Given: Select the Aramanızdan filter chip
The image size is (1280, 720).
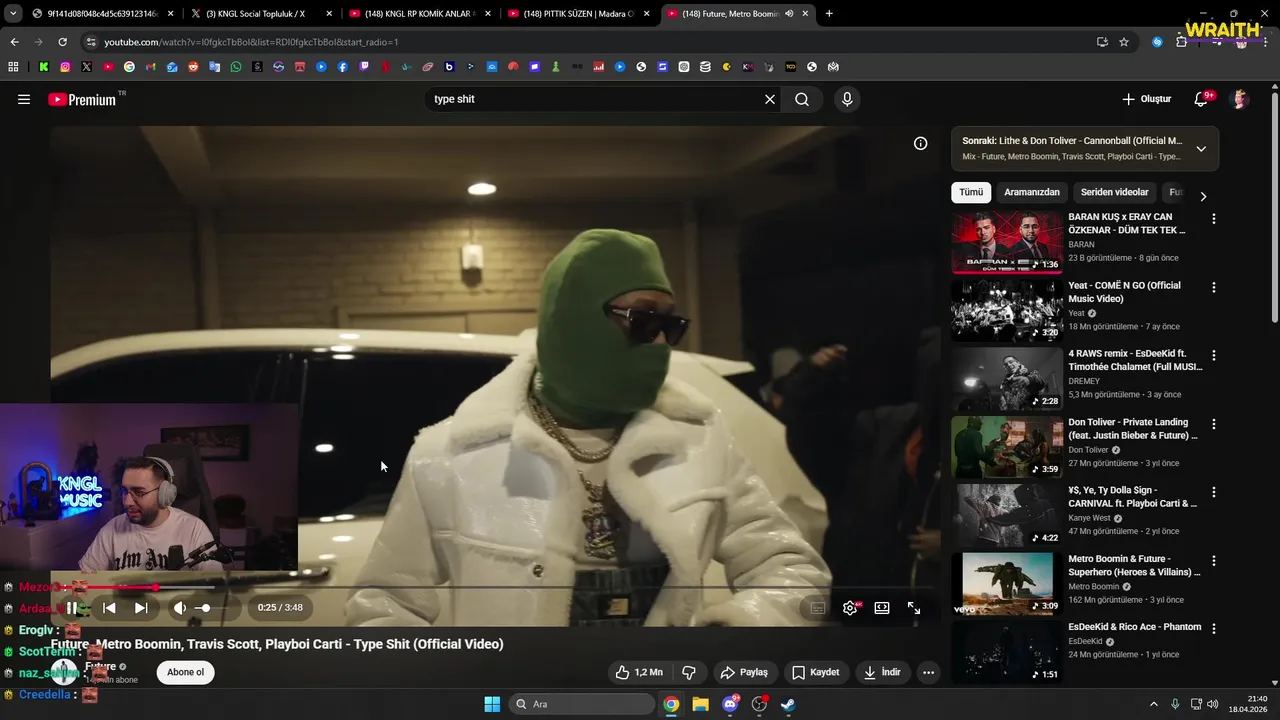Looking at the screenshot, I should (x=1031, y=192).
